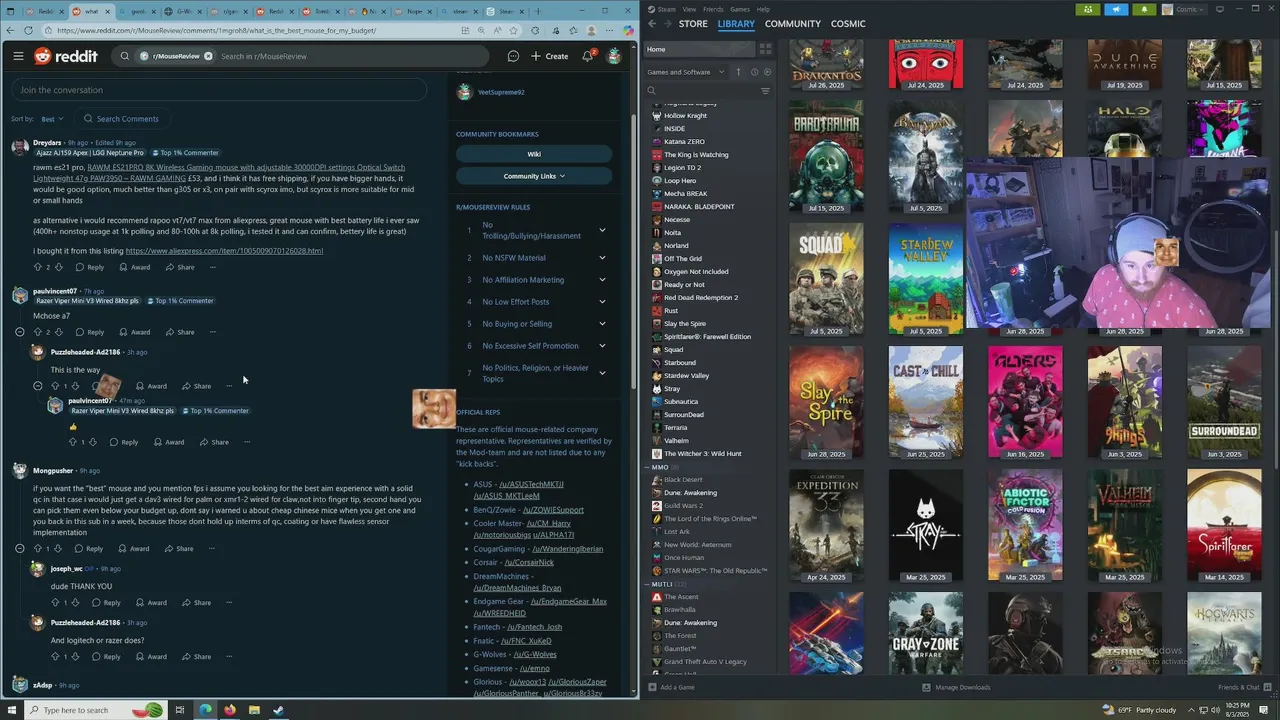Open COSMIC profile tab in Steam

tap(848, 23)
